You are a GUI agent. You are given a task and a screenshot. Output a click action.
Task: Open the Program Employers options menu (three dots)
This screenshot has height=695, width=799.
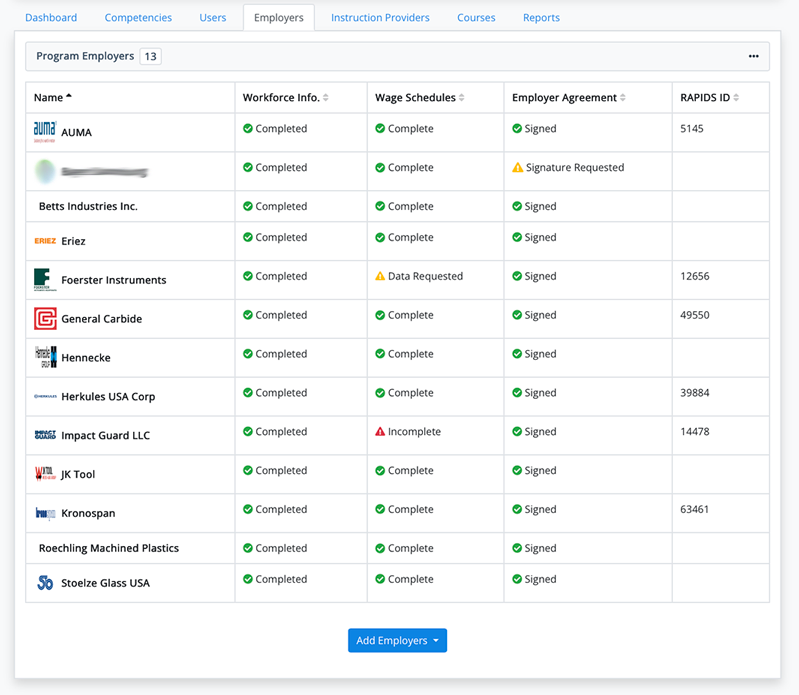(754, 56)
